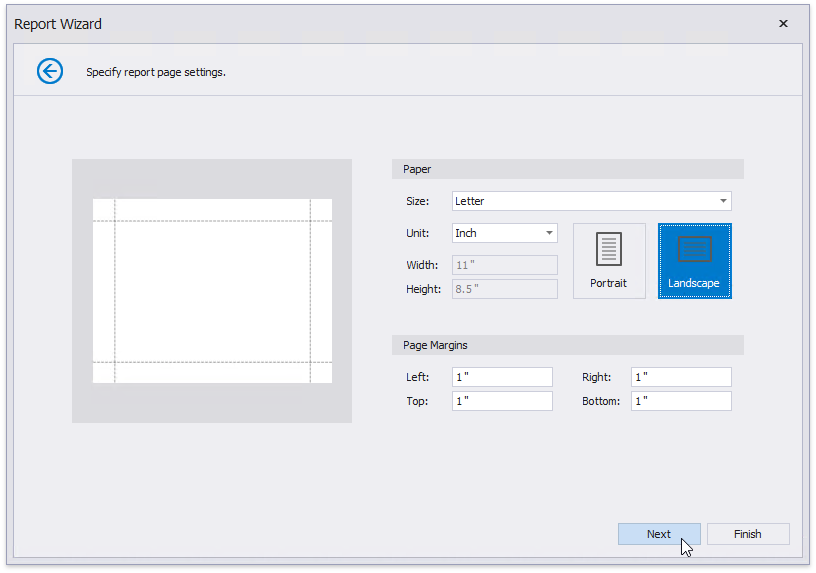Image resolution: width=816 pixels, height=573 pixels.
Task: Click the disabled Width field
Action: click(x=504, y=265)
